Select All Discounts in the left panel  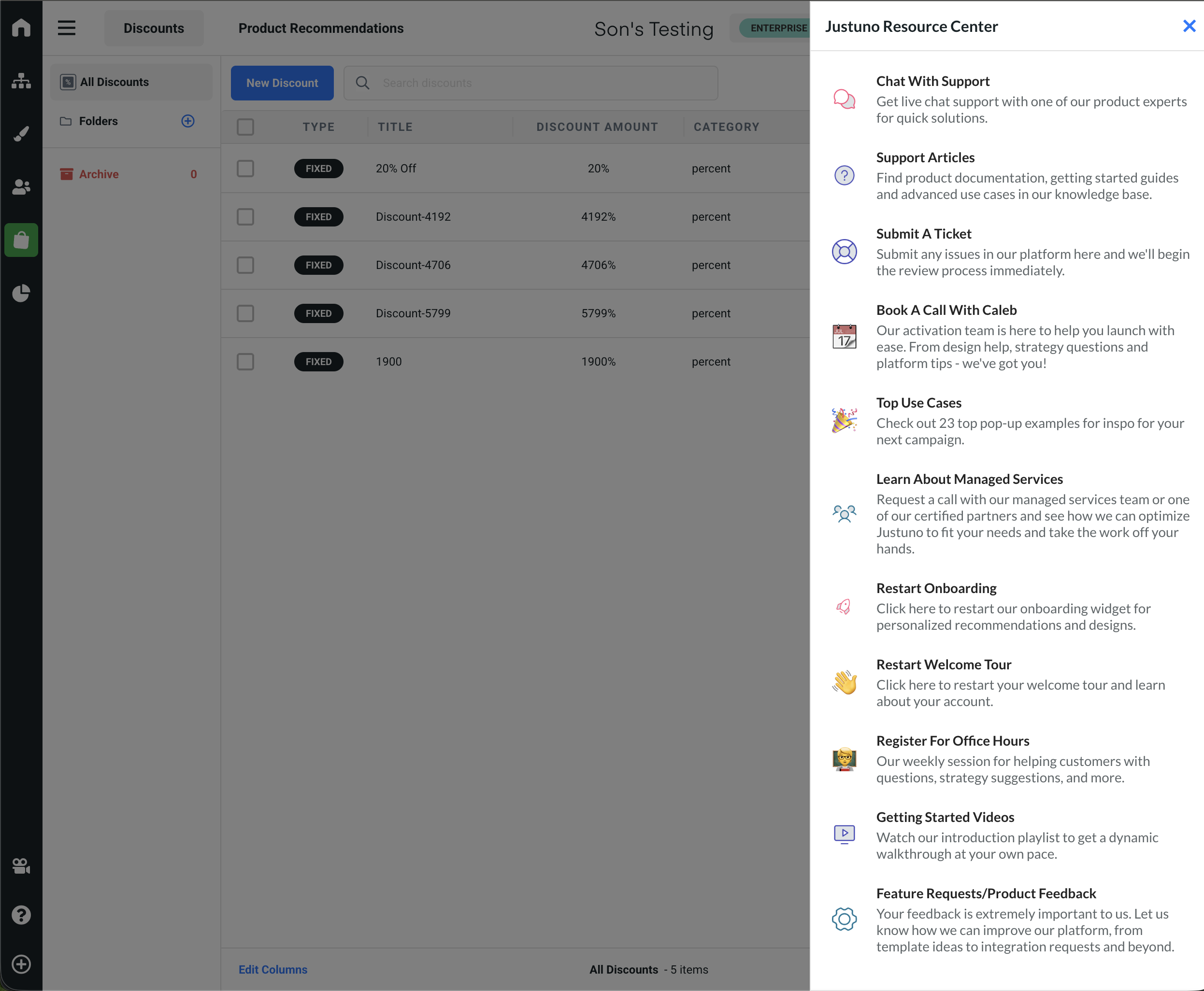tap(131, 82)
